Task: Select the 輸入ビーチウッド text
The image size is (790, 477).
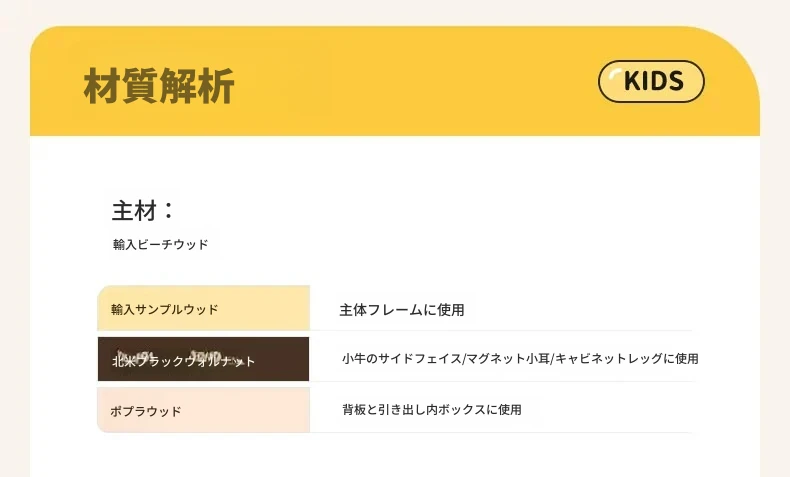Action: tap(160, 244)
